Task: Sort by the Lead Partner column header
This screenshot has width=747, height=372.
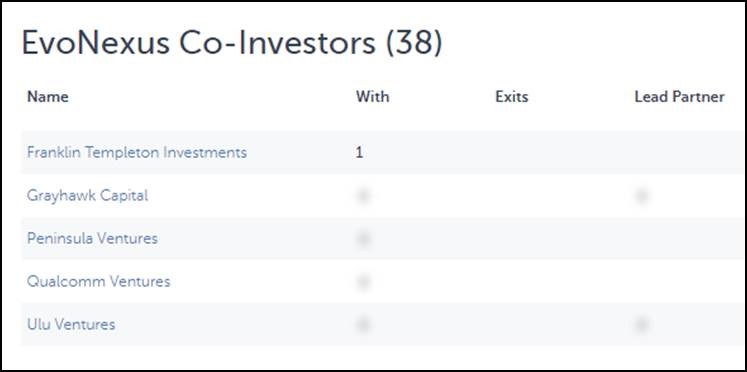Action: click(679, 97)
